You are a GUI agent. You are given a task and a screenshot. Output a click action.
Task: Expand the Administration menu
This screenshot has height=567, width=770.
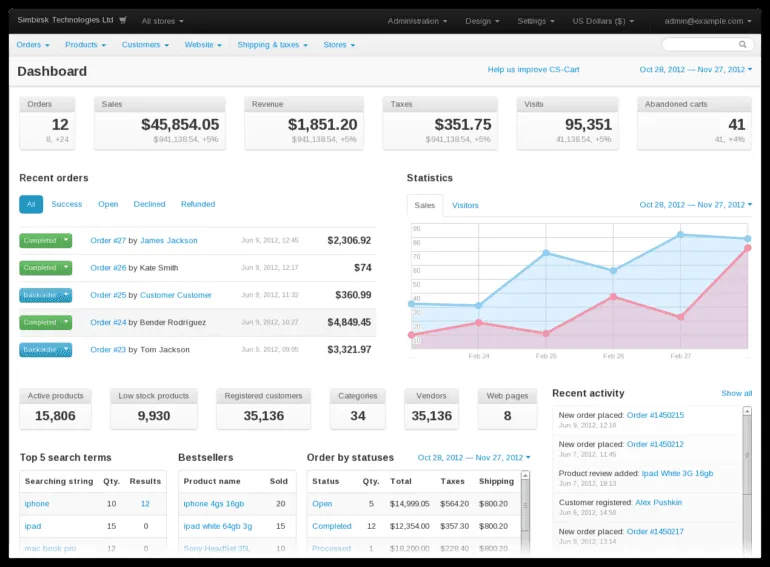point(417,20)
